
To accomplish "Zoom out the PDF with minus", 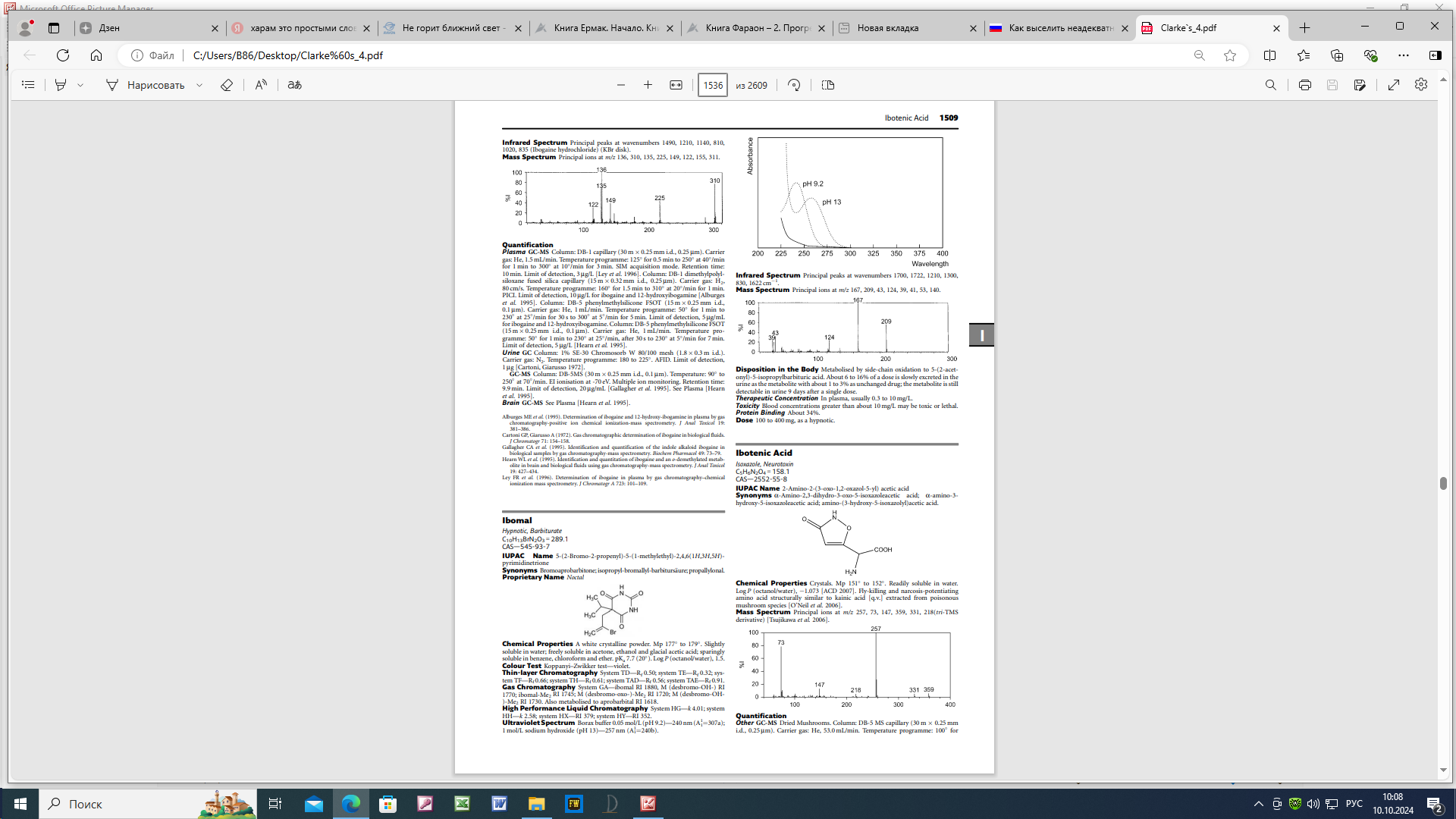I will pyautogui.click(x=621, y=85).
